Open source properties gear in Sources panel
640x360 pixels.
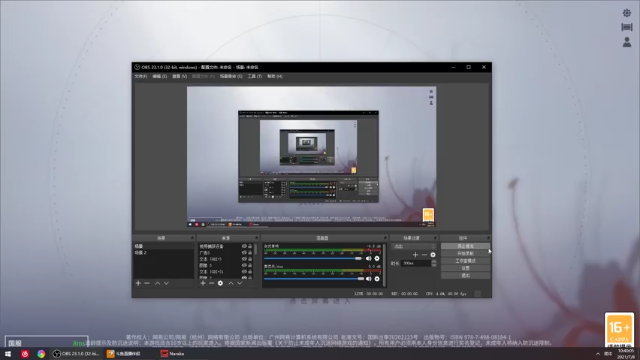[220, 283]
